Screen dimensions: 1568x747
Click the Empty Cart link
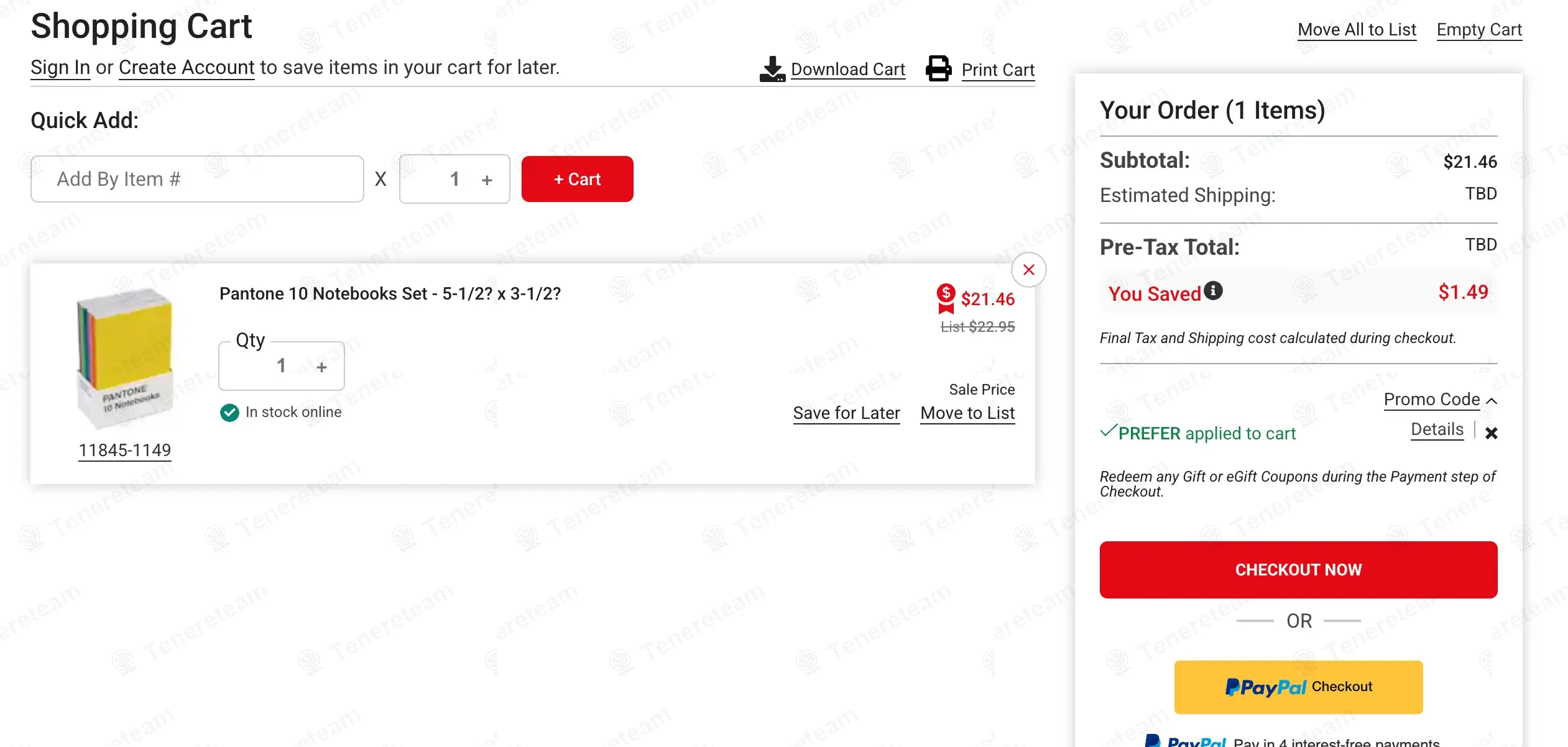[1479, 30]
